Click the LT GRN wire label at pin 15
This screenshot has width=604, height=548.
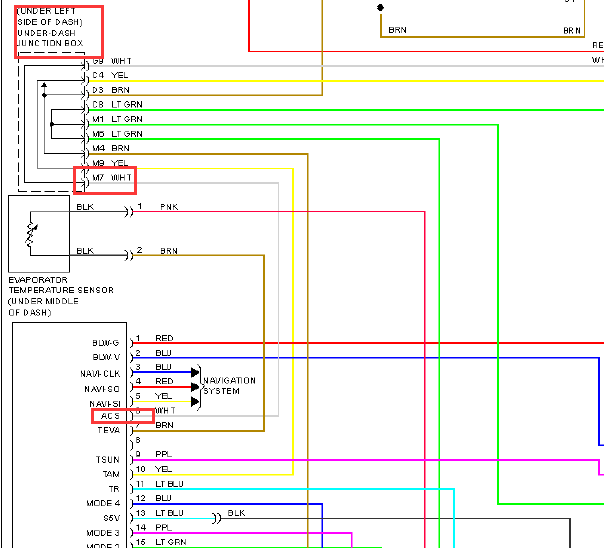point(171,542)
